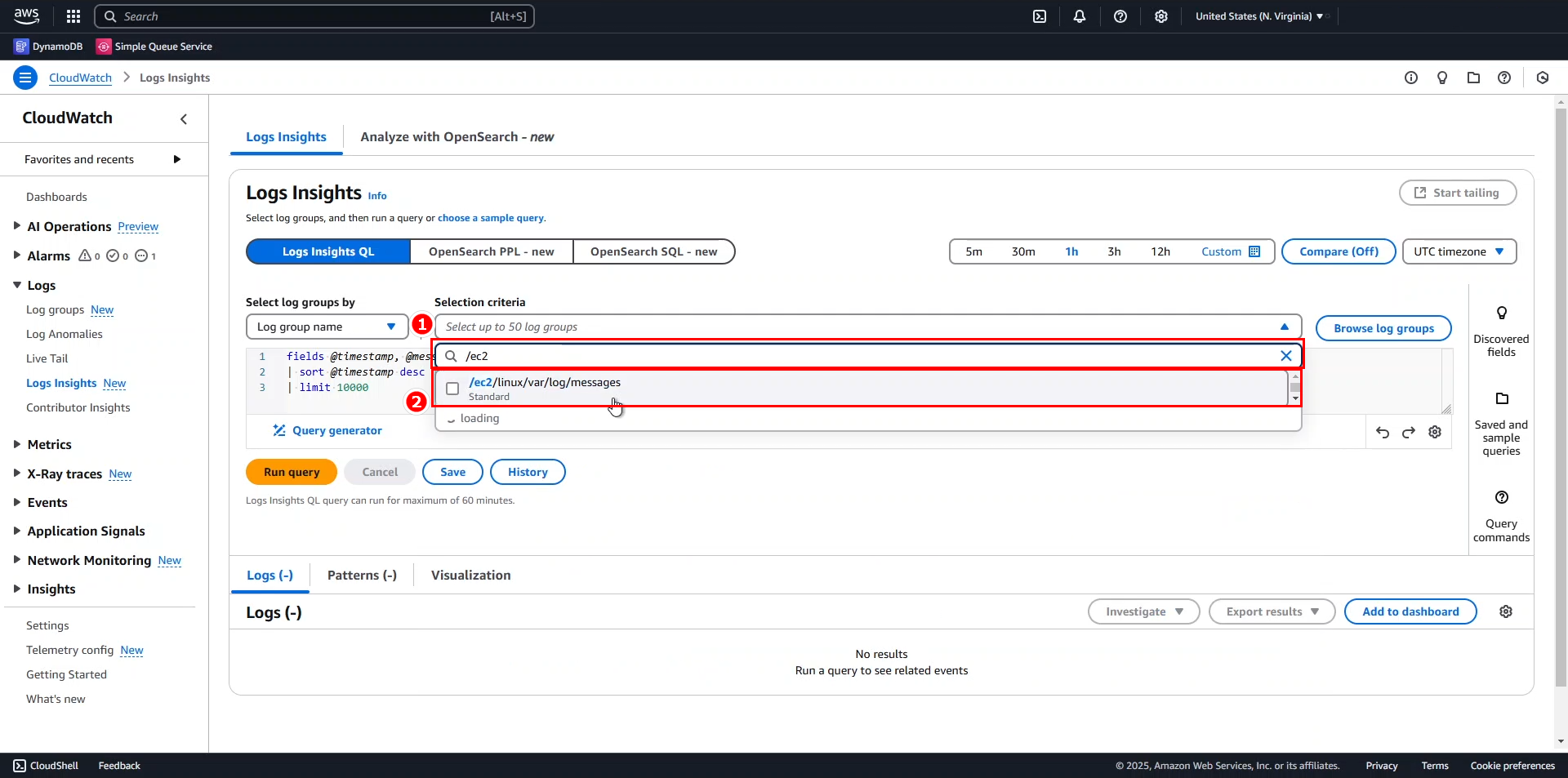This screenshot has width=1568, height=778.
Task: Click the log group dropdown list scrollbar
Action: point(1294,388)
